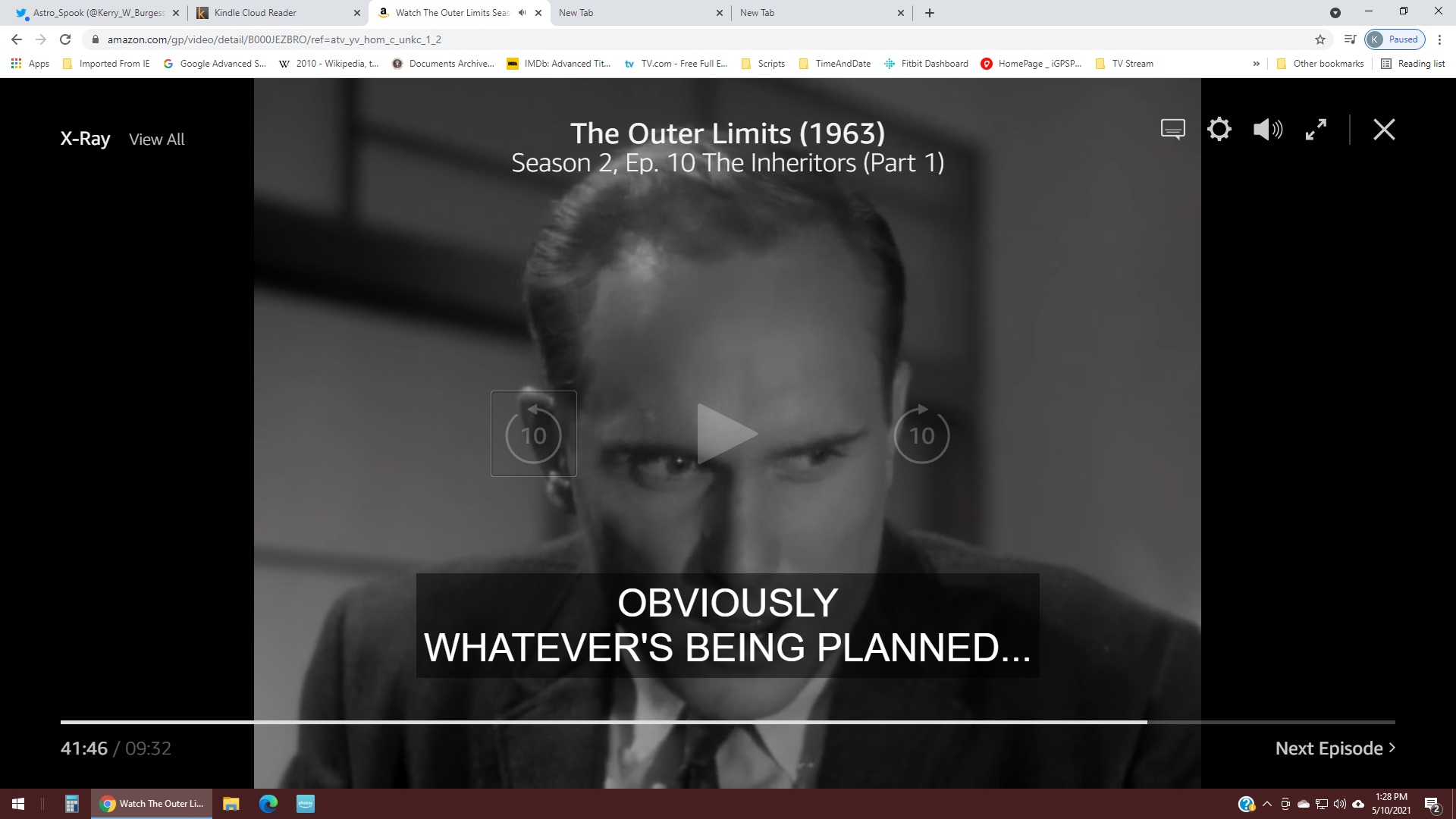Open the Other bookmarks folder

pyautogui.click(x=1320, y=64)
